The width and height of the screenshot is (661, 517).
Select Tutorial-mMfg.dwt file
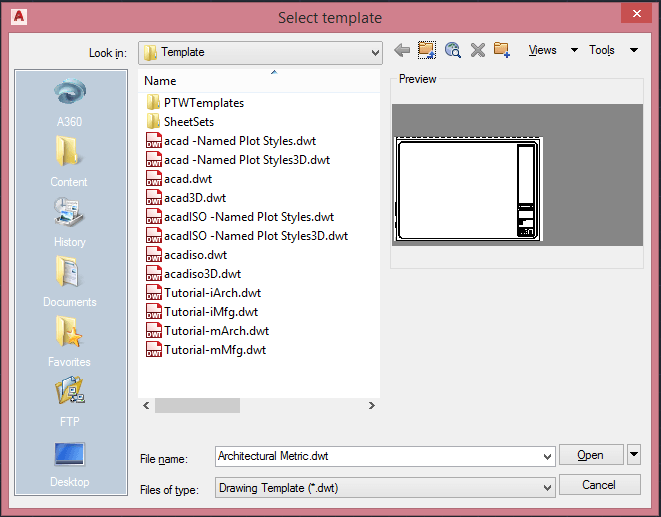point(206,349)
